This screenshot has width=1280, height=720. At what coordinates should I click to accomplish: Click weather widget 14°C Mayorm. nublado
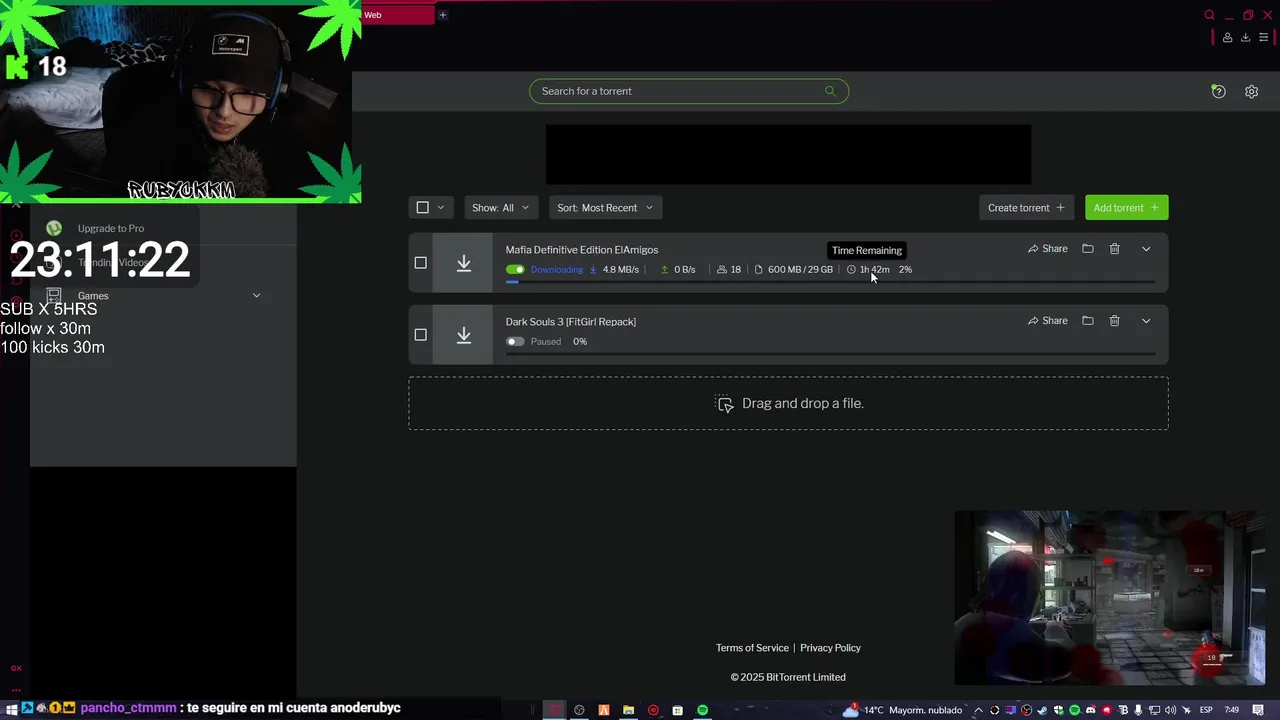pos(904,710)
